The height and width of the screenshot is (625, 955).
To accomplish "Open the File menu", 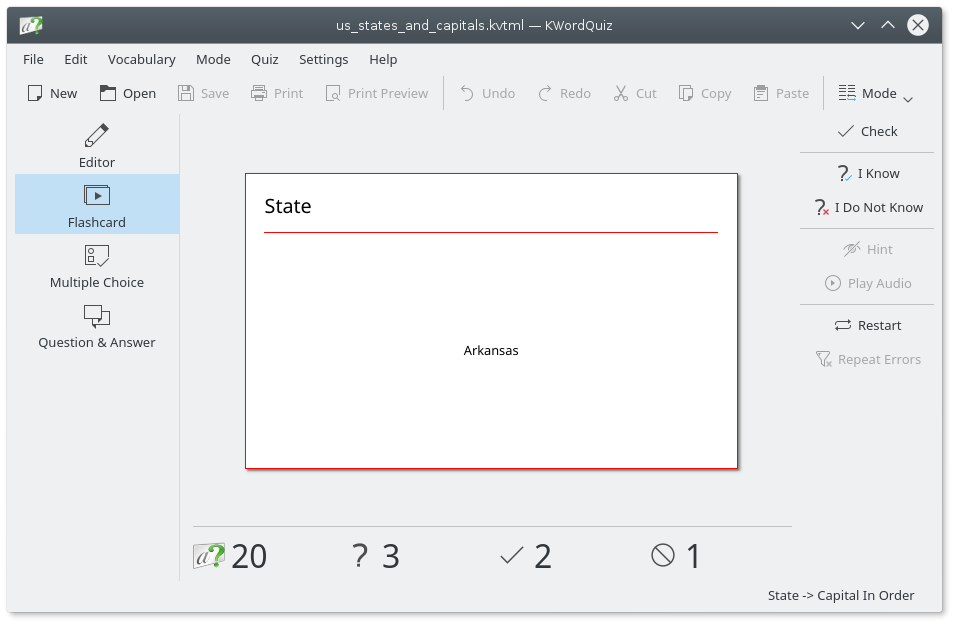I will 33,59.
